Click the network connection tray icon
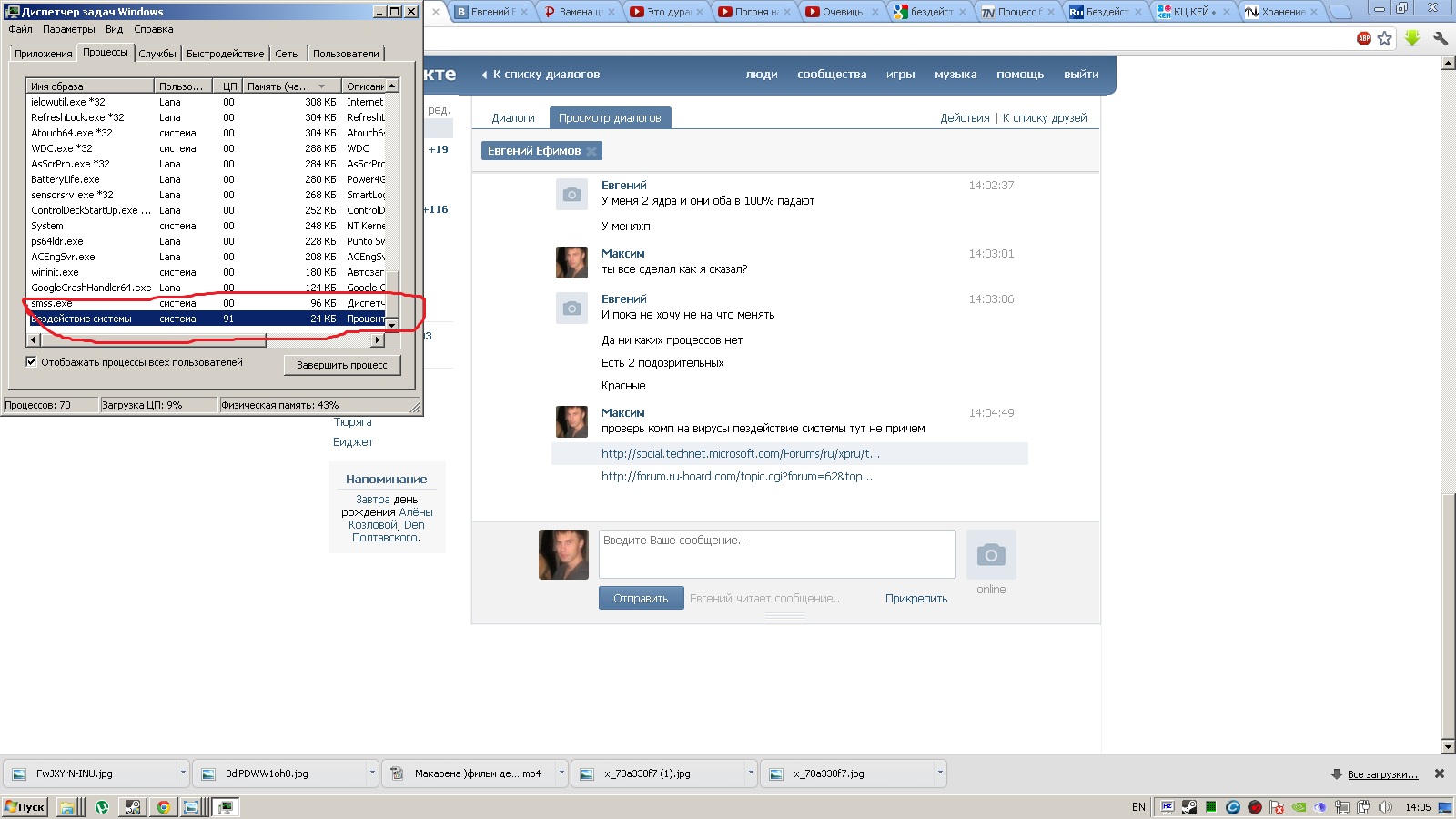The height and width of the screenshot is (819, 1456). coord(1341,807)
